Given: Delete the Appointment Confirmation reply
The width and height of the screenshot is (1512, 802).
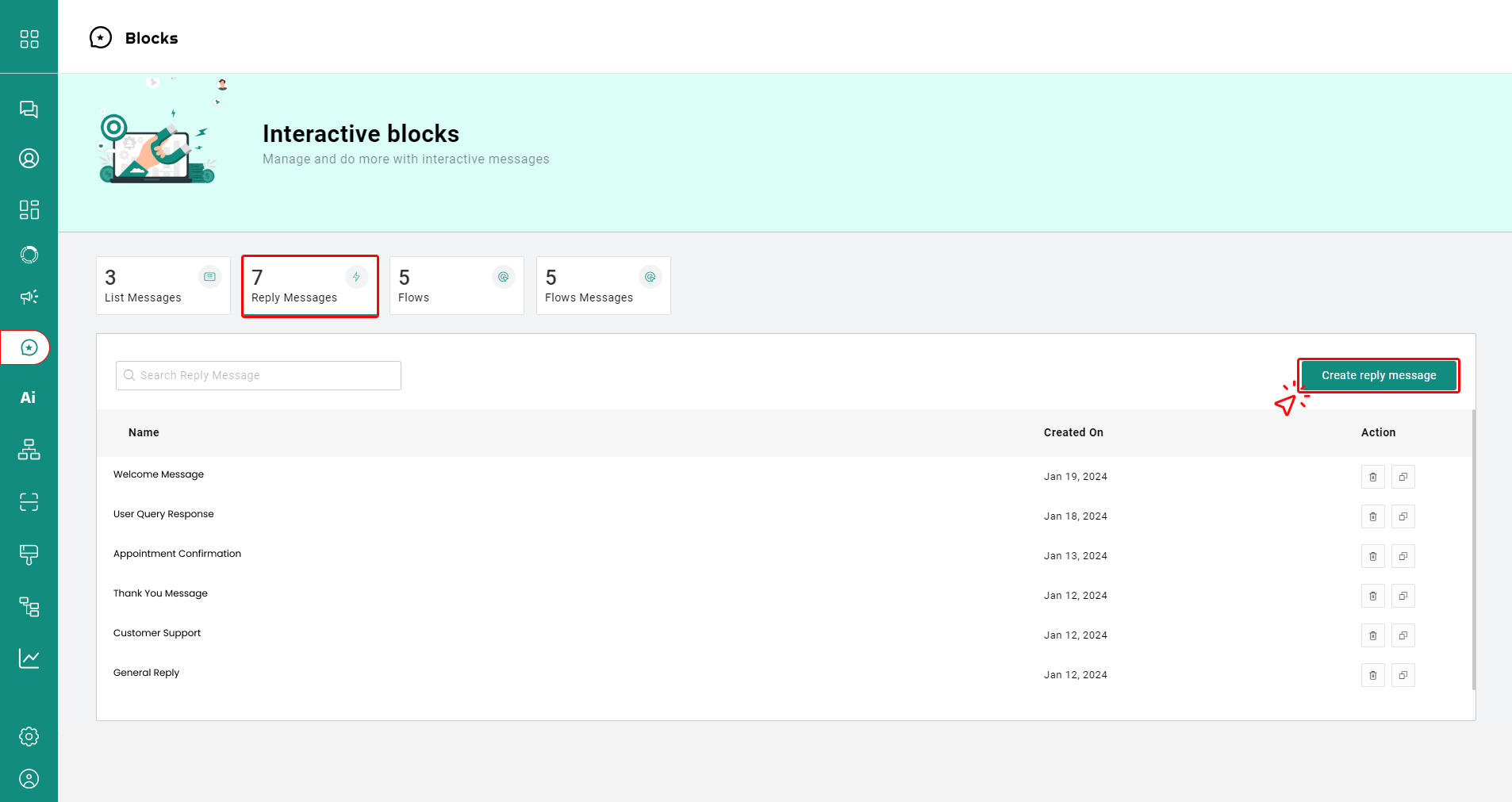Looking at the screenshot, I should 1372,556.
